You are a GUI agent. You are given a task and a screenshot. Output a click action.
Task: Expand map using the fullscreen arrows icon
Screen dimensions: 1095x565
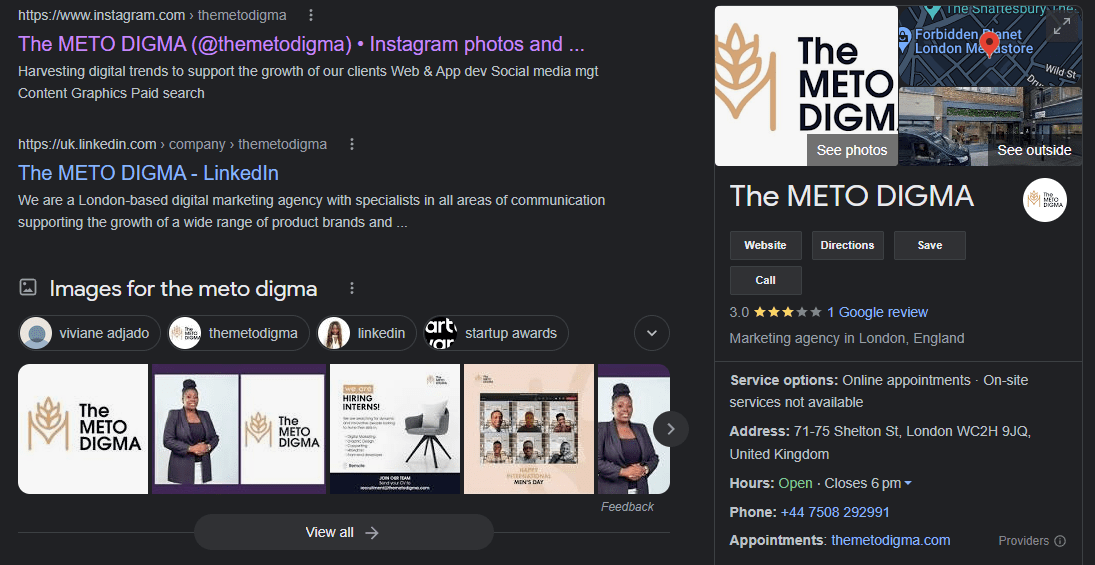(1061, 27)
